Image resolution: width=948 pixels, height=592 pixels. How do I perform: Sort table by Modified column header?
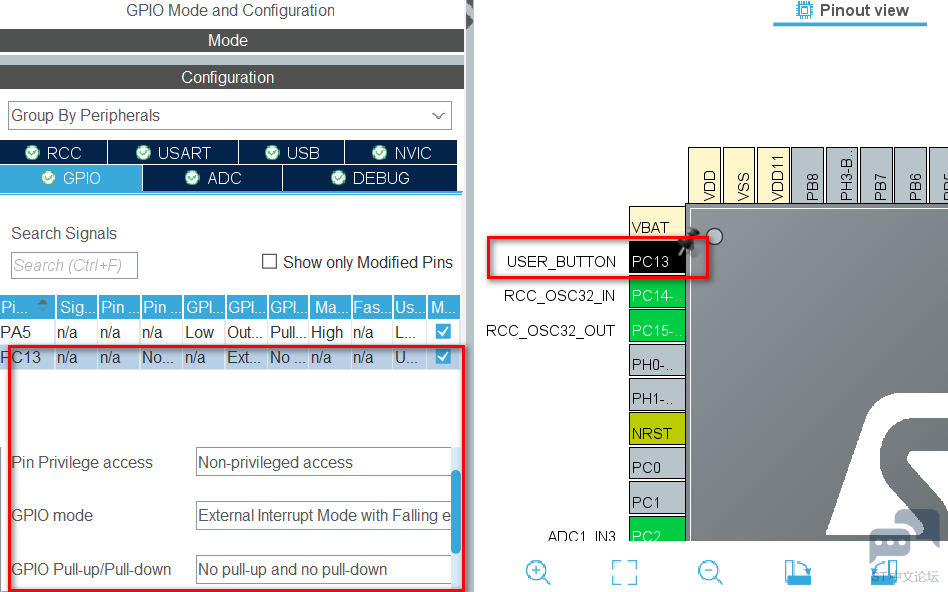tap(444, 307)
